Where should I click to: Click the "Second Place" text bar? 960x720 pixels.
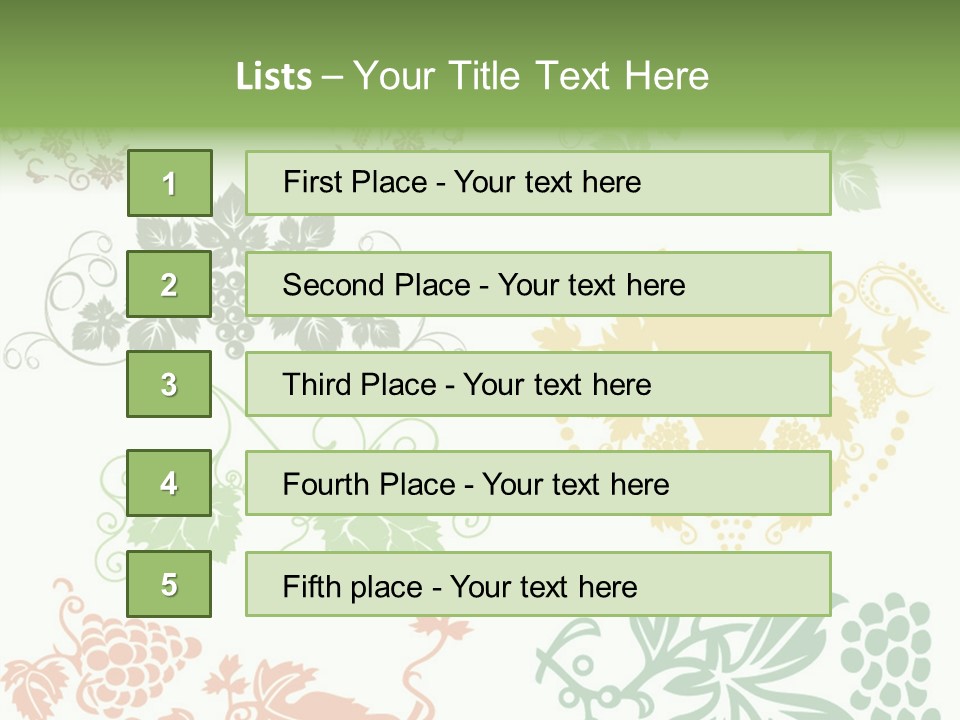tap(538, 284)
